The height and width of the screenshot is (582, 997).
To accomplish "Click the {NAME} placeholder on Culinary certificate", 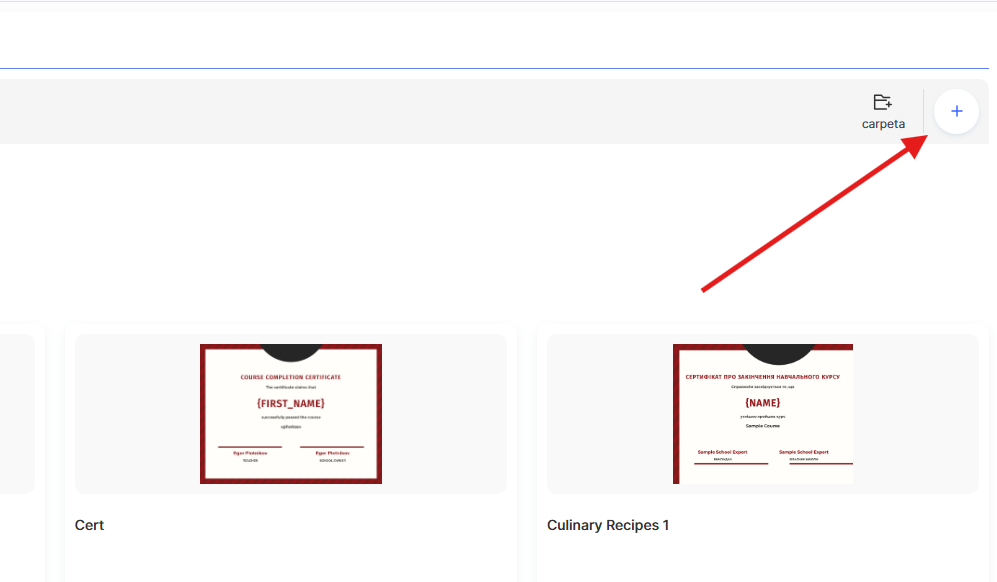I will pyautogui.click(x=762, y=402).
